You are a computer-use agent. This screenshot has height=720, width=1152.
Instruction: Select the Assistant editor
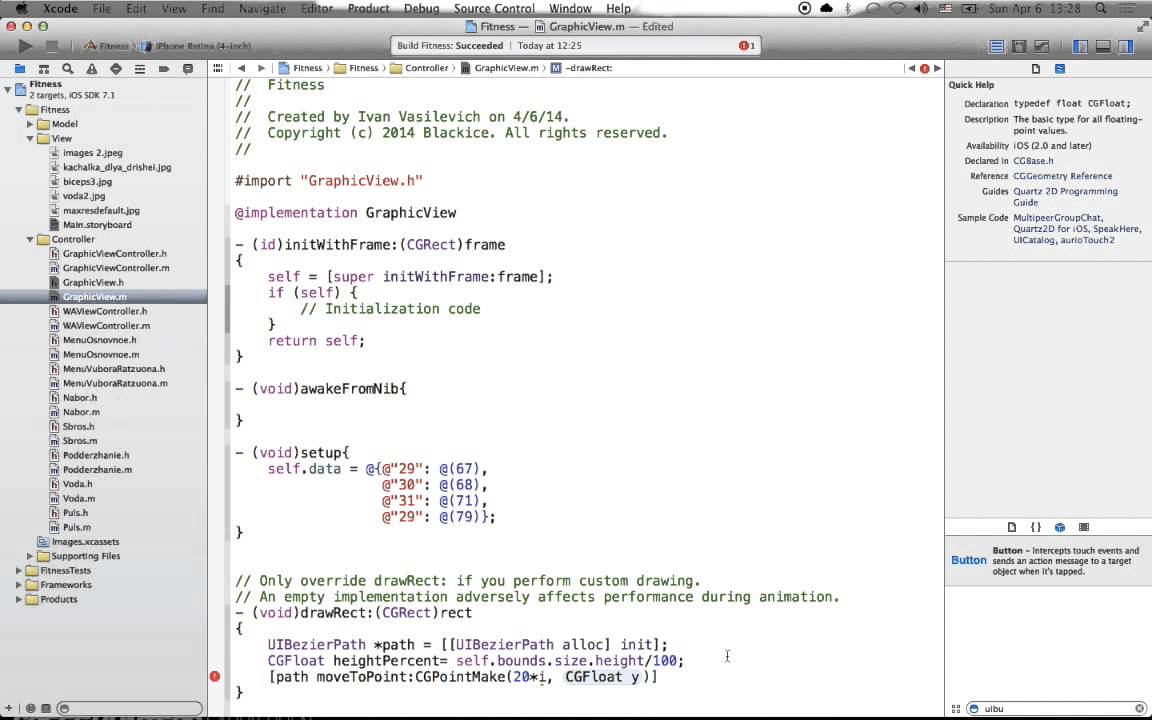(x=1019, y=46)
